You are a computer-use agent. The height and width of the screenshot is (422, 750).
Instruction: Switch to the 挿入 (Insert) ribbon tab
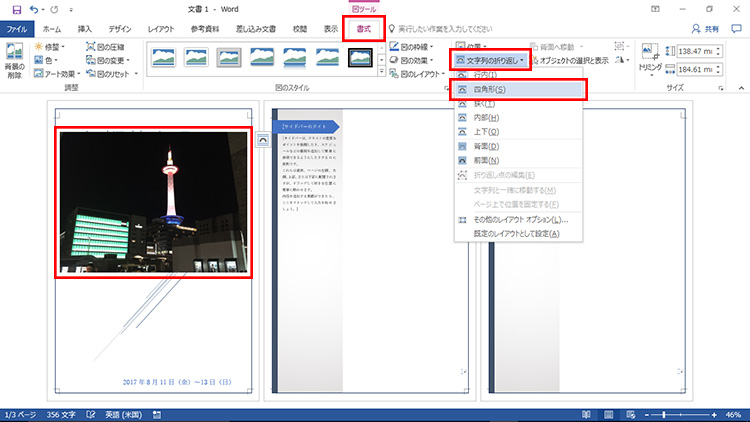[85, 29]
